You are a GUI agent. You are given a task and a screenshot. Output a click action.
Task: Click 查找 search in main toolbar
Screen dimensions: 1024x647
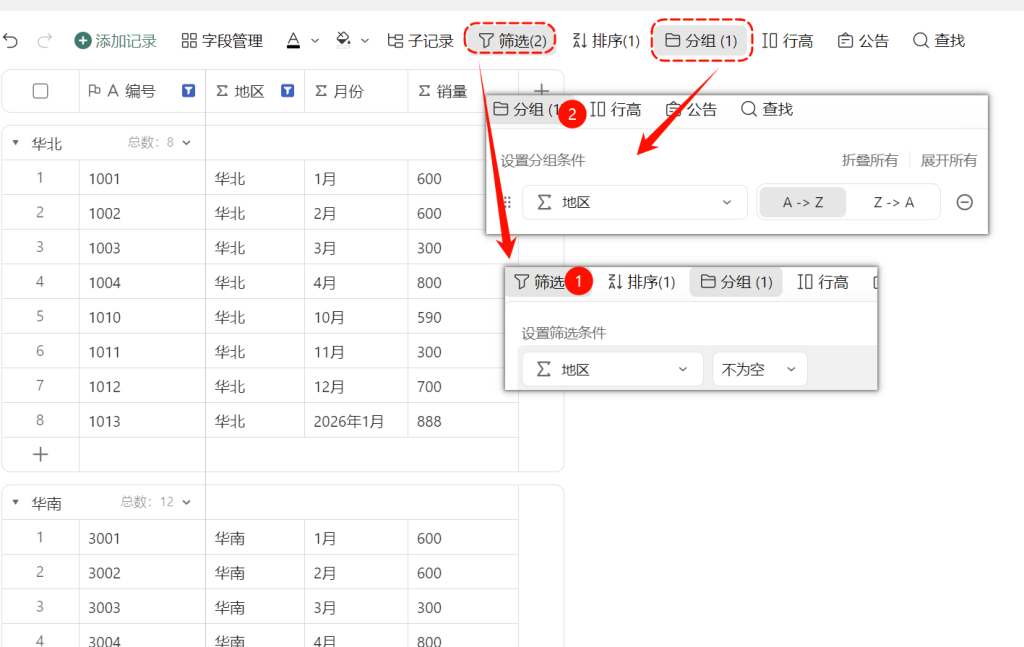pyautogui.click(x=938, y=40)
